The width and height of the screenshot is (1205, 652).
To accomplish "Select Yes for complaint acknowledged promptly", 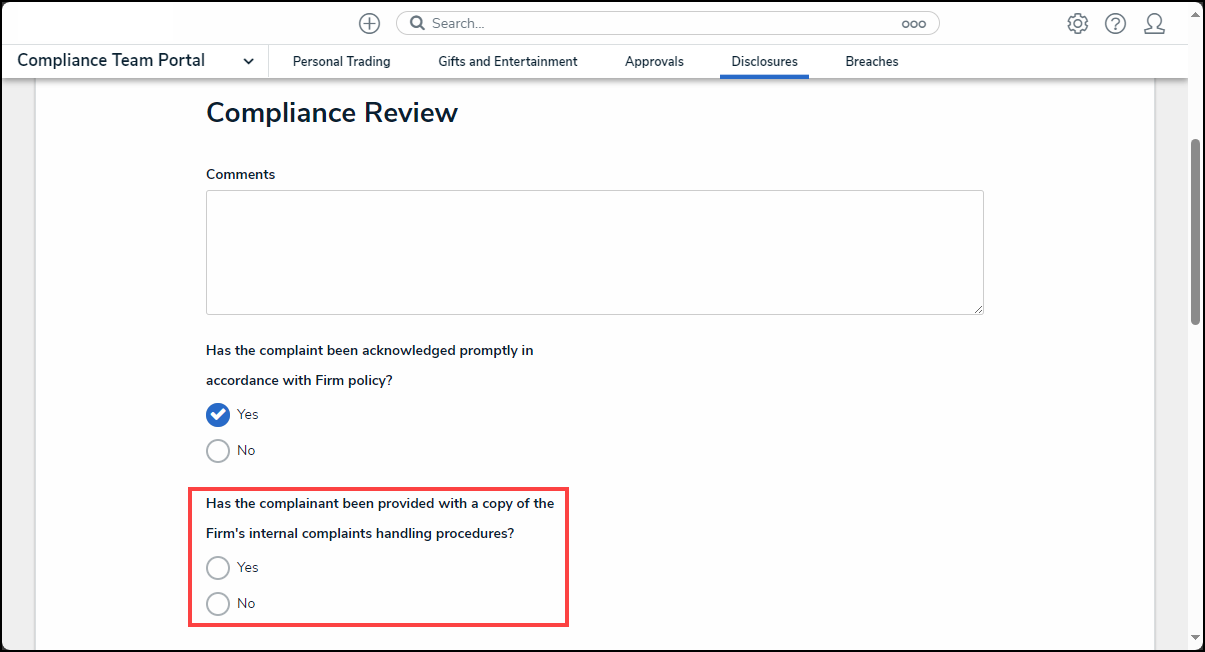I will [x=218, y=415].
